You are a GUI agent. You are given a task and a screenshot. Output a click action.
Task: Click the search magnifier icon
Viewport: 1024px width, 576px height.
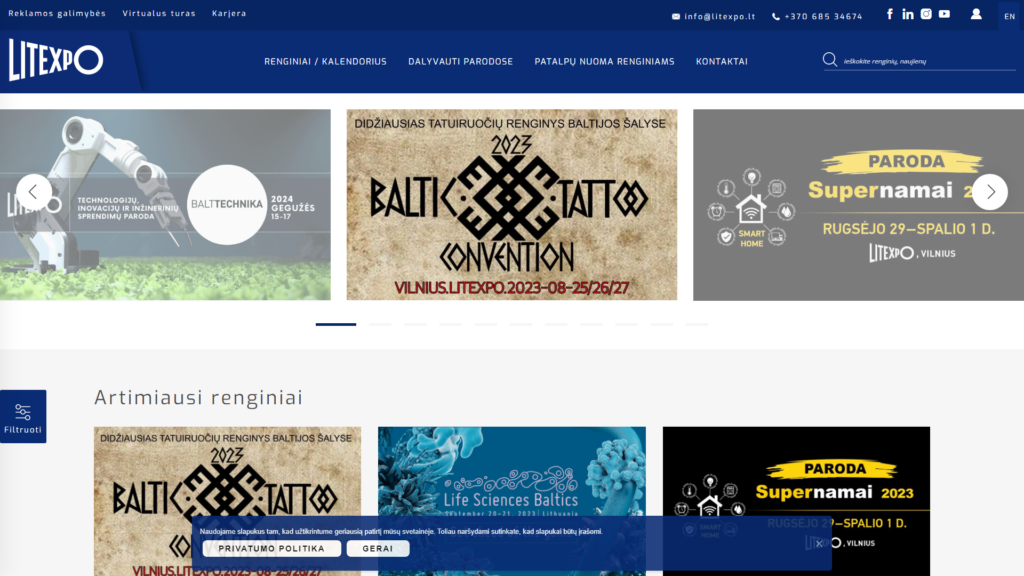[x=830, y=60]
